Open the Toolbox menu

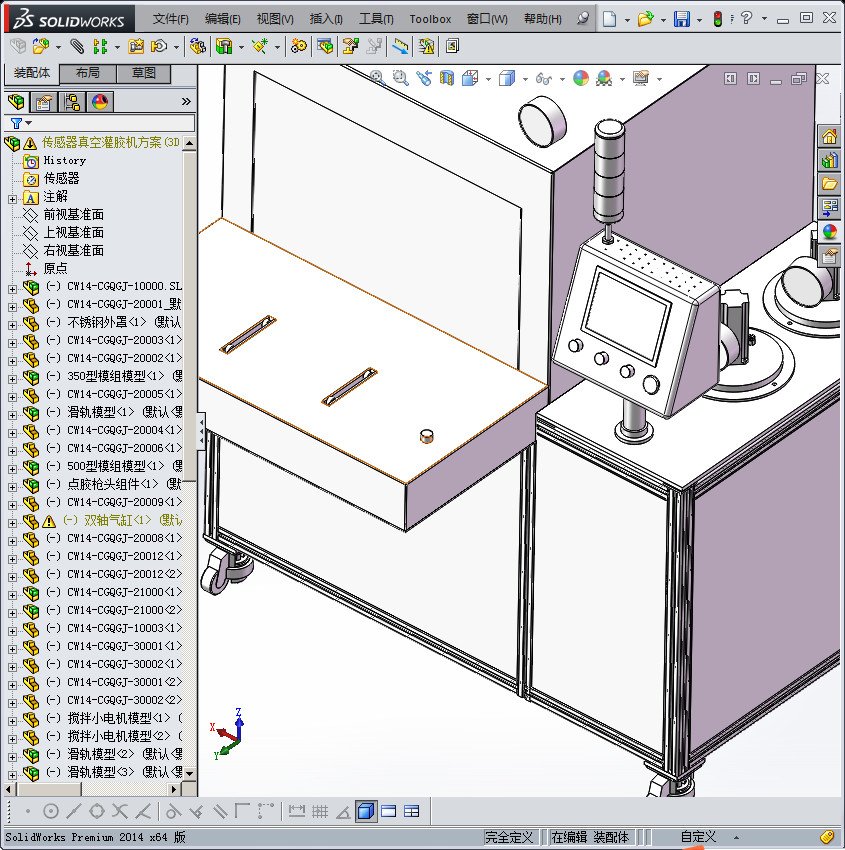coord(430,19)
